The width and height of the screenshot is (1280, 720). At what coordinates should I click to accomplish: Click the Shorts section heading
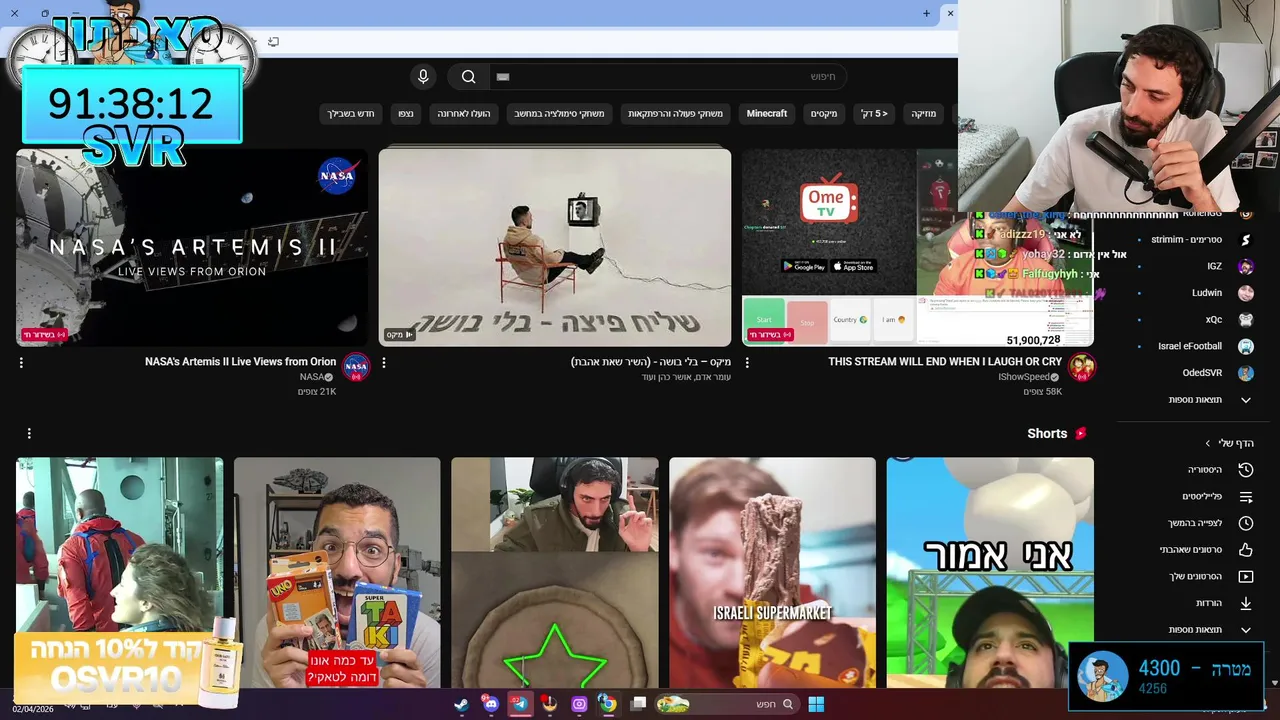[1047, 433]
